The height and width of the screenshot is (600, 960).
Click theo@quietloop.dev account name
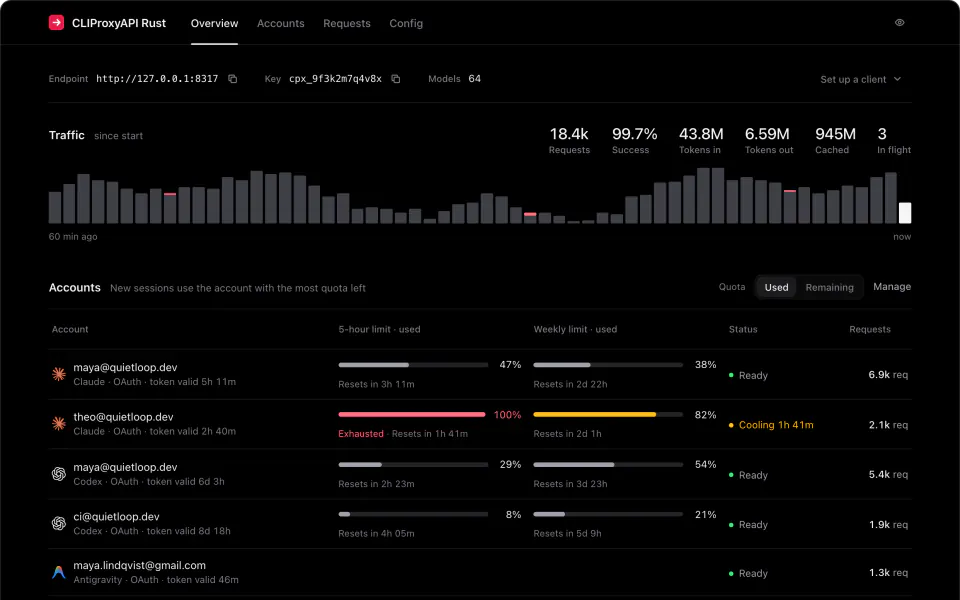tap(123, 417)
